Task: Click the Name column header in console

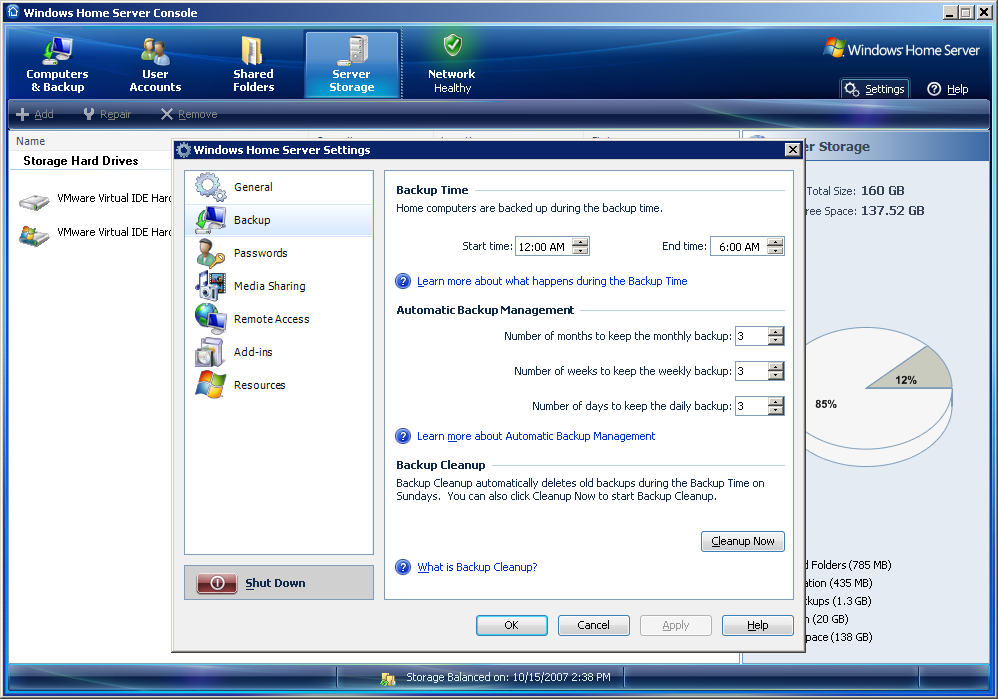Action: point(30,141)
